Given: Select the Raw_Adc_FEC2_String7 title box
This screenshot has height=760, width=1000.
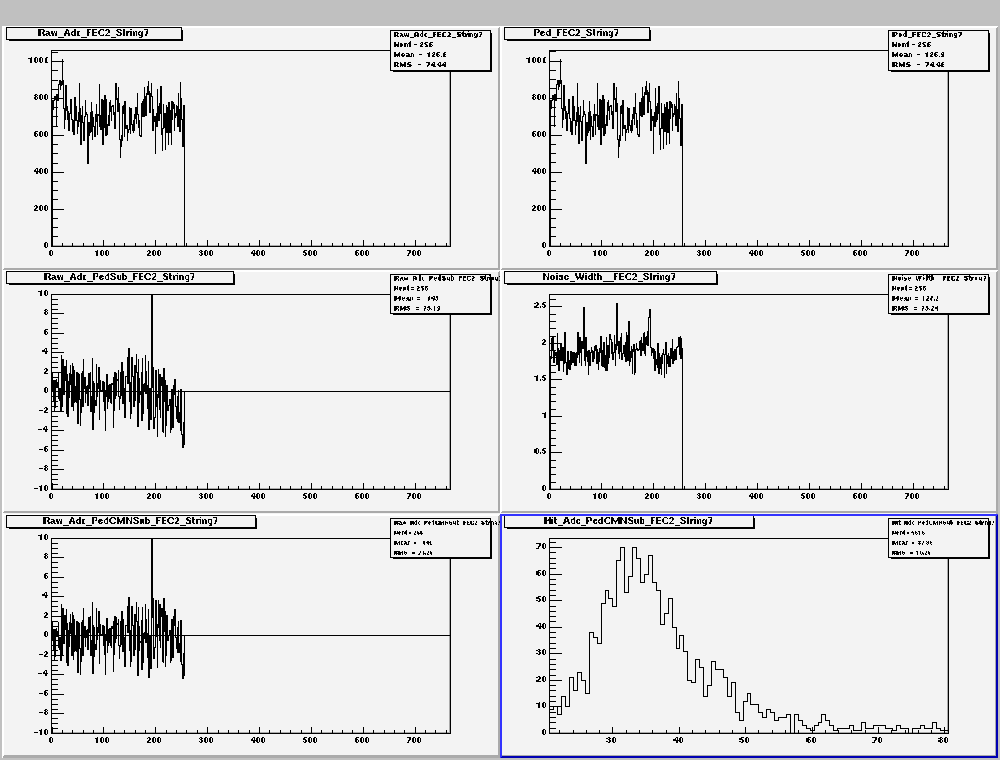Looking at the screenshot, I should (x=94, y=33).
